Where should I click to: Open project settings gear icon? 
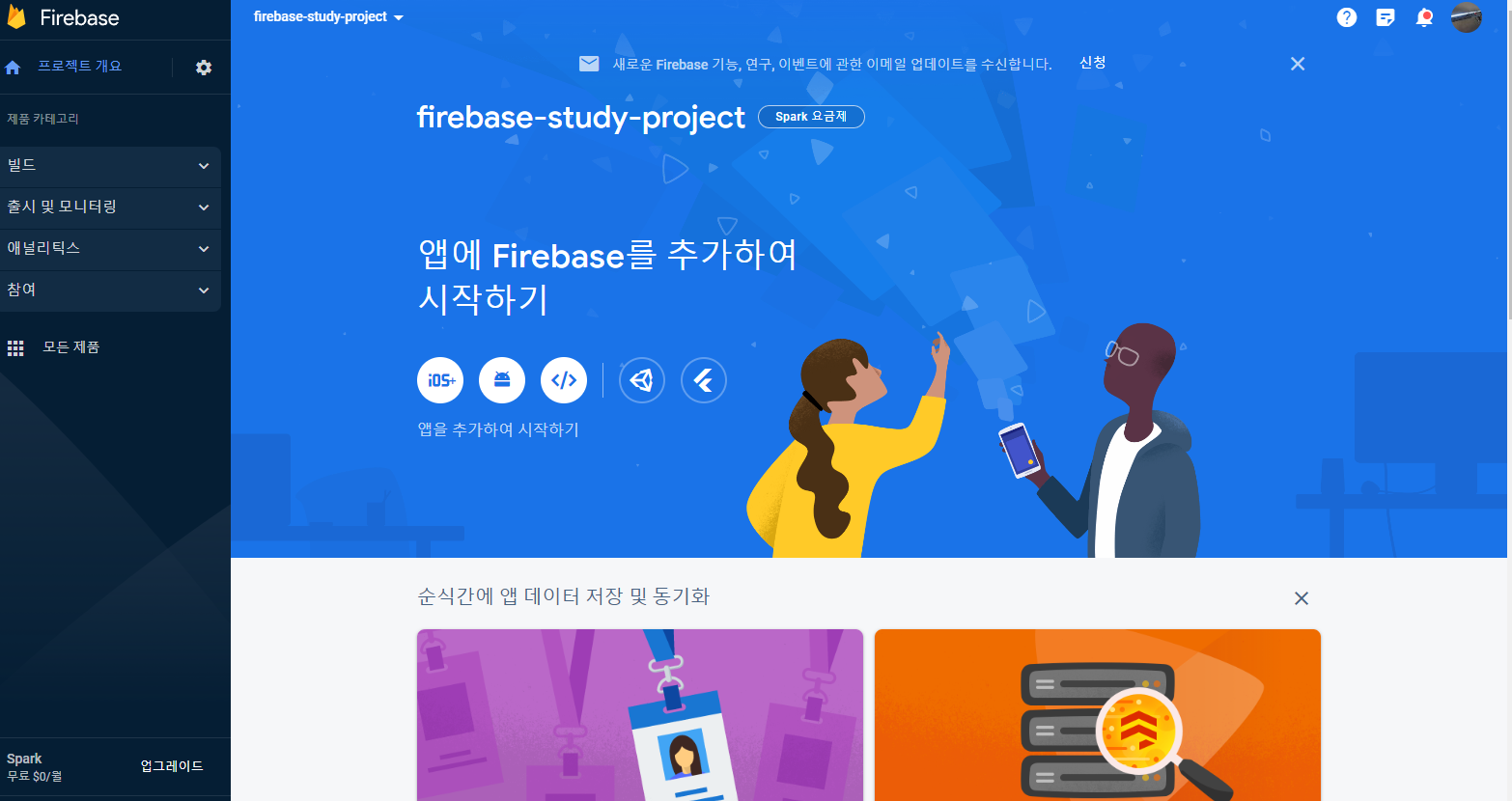coord(204,68)
